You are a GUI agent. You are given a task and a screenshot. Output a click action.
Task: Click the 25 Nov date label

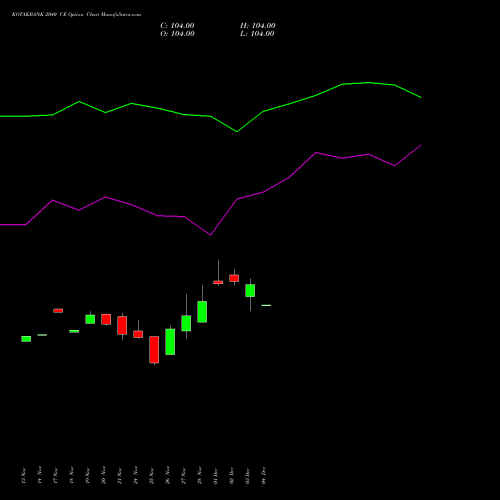152,475
